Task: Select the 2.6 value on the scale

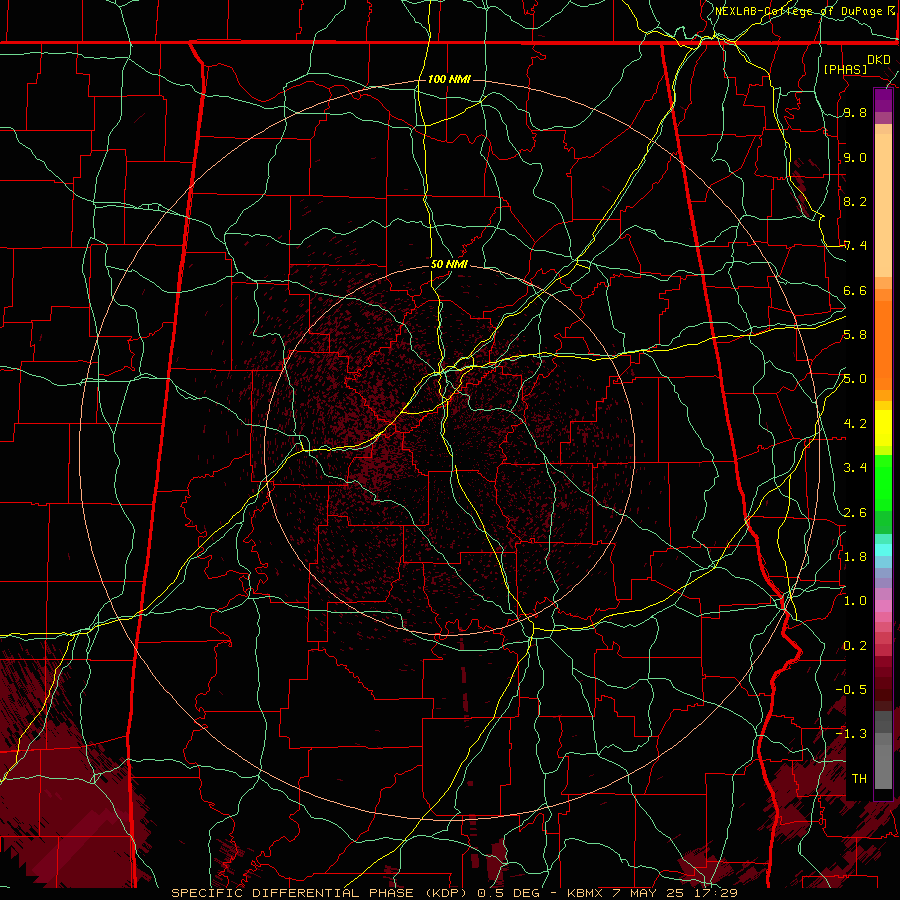Action: [855, 512]
